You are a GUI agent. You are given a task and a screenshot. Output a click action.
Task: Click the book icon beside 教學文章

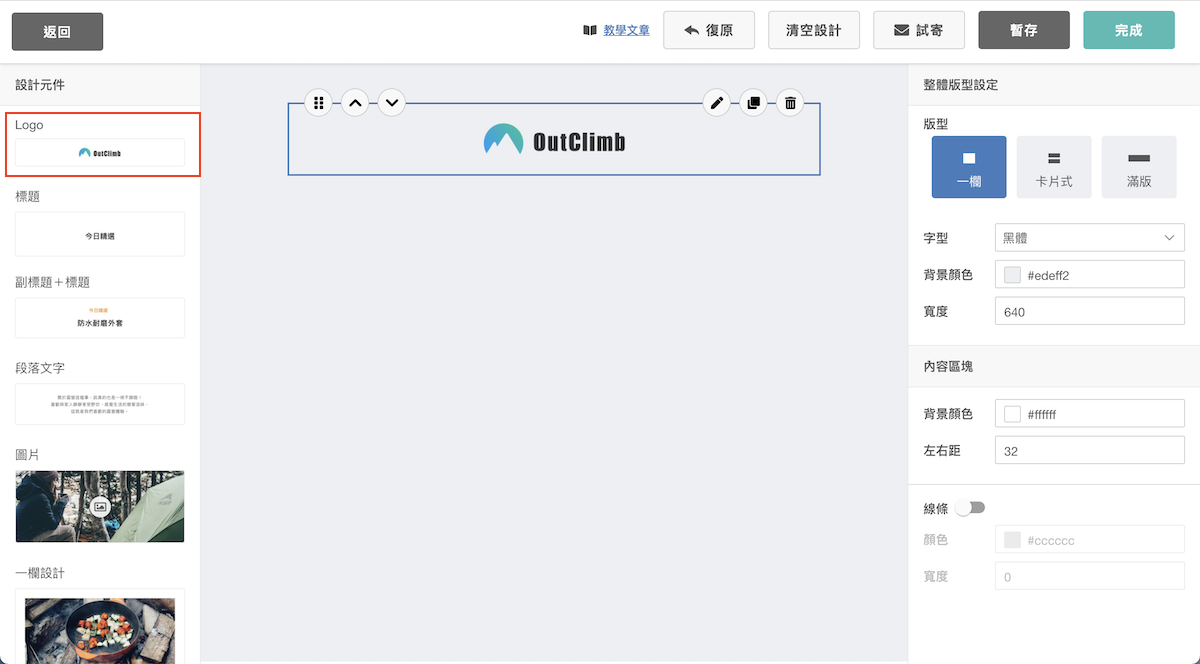click(590, 30)
